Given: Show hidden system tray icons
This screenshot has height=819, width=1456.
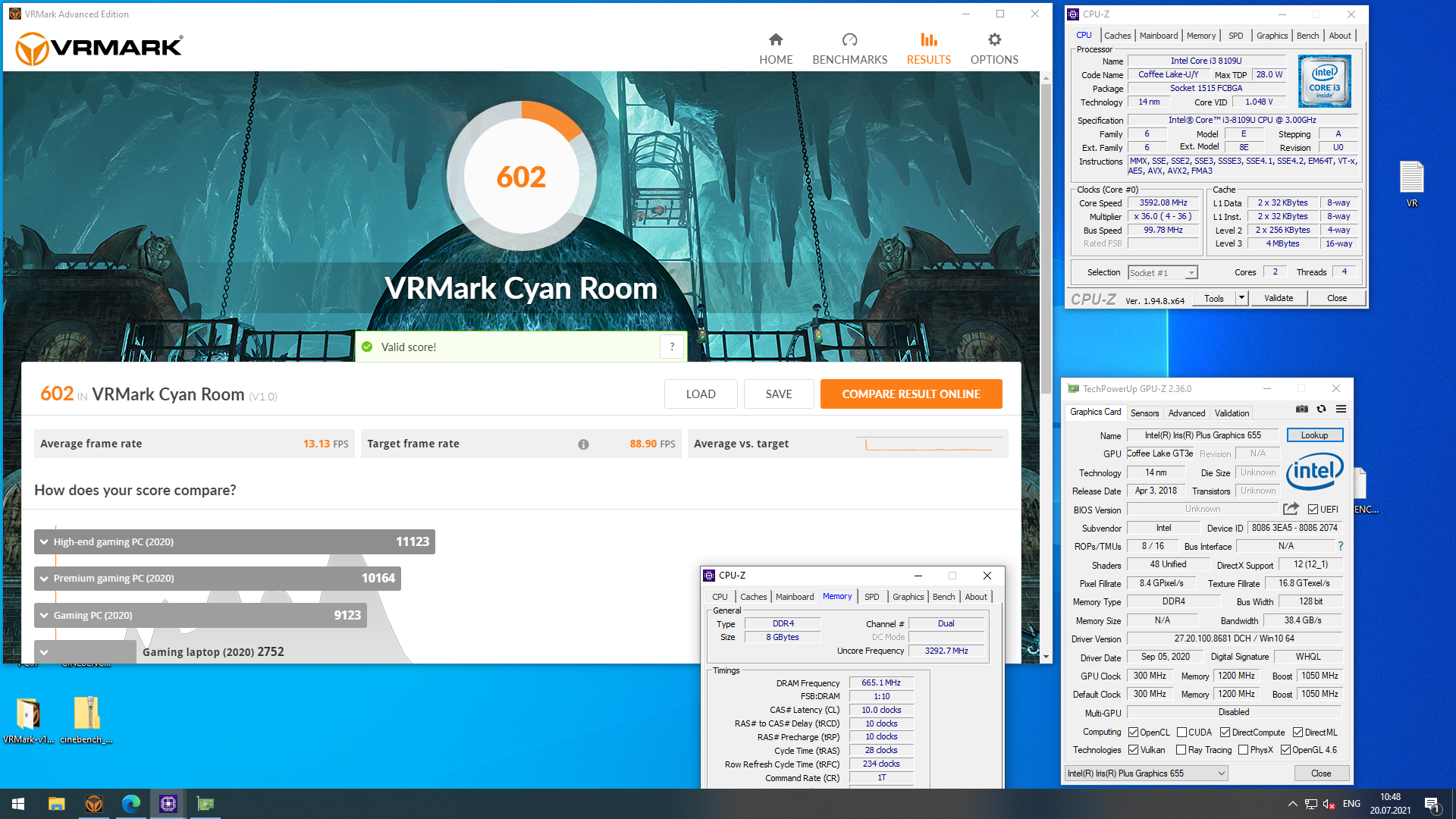Looking at the screenshot, I should (x=1292, y=804).
